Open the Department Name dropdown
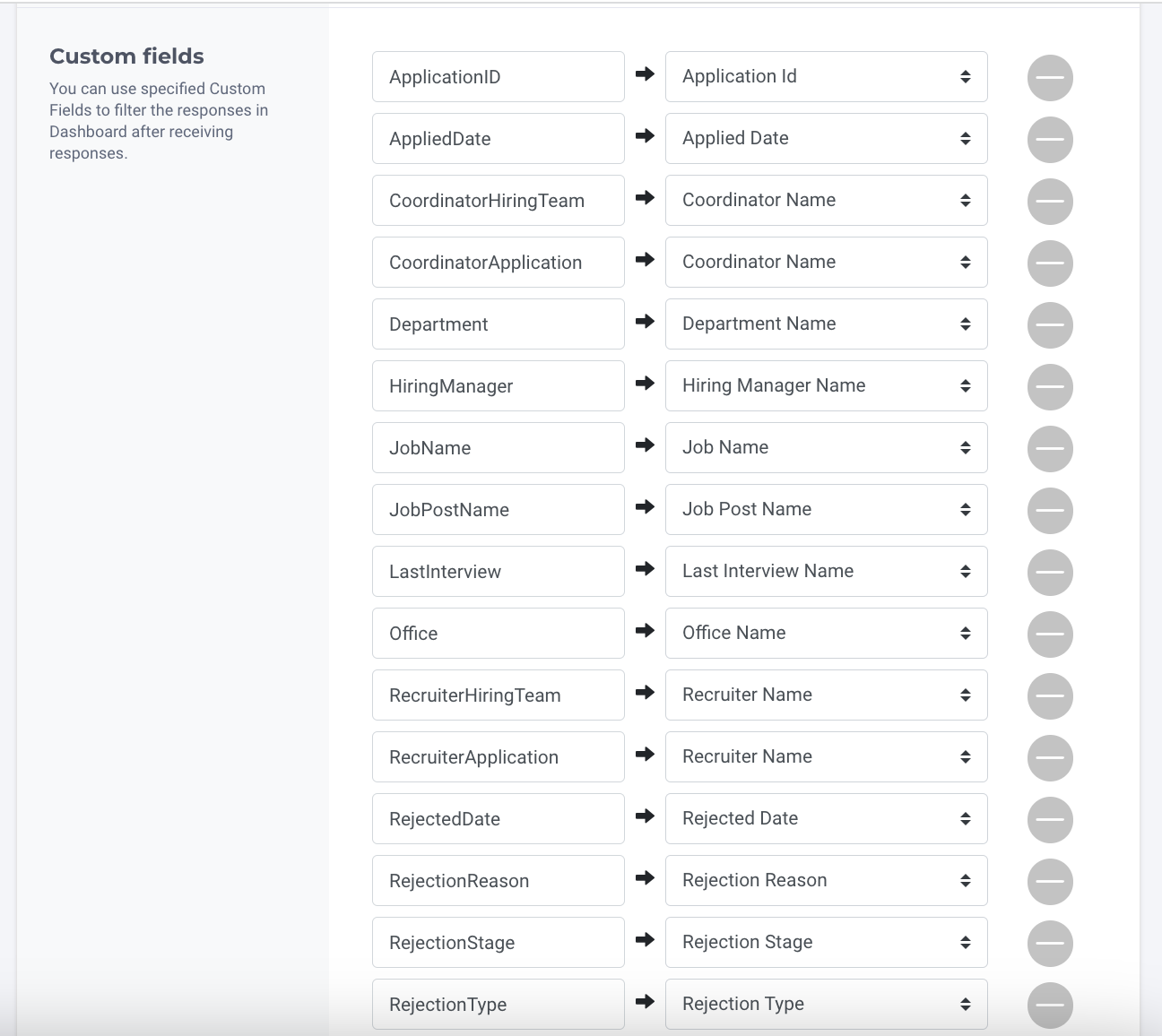The image size is (1162, 1036). click(826, 324)
